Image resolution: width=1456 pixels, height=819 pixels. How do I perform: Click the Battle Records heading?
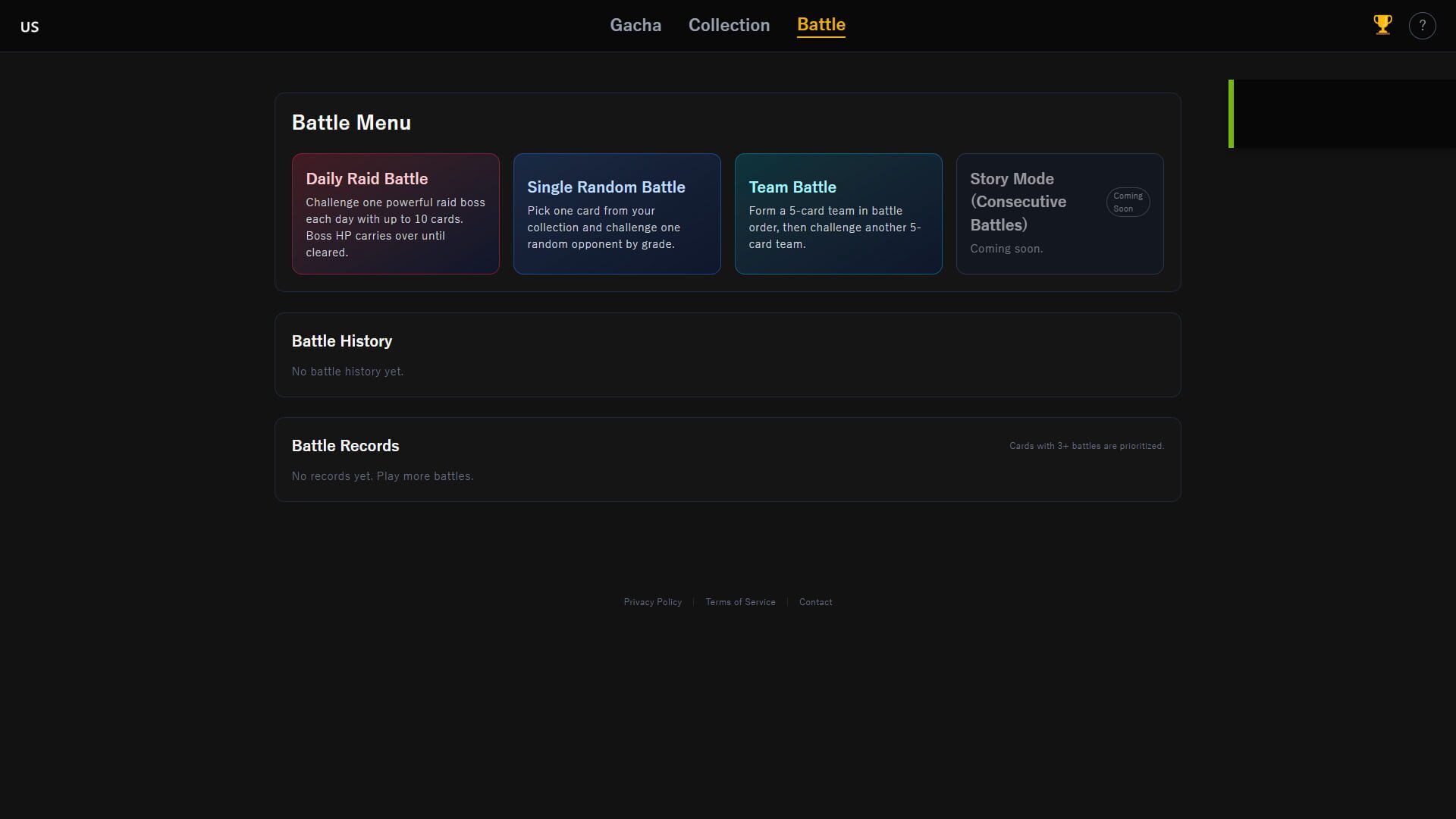click(345, 446)
